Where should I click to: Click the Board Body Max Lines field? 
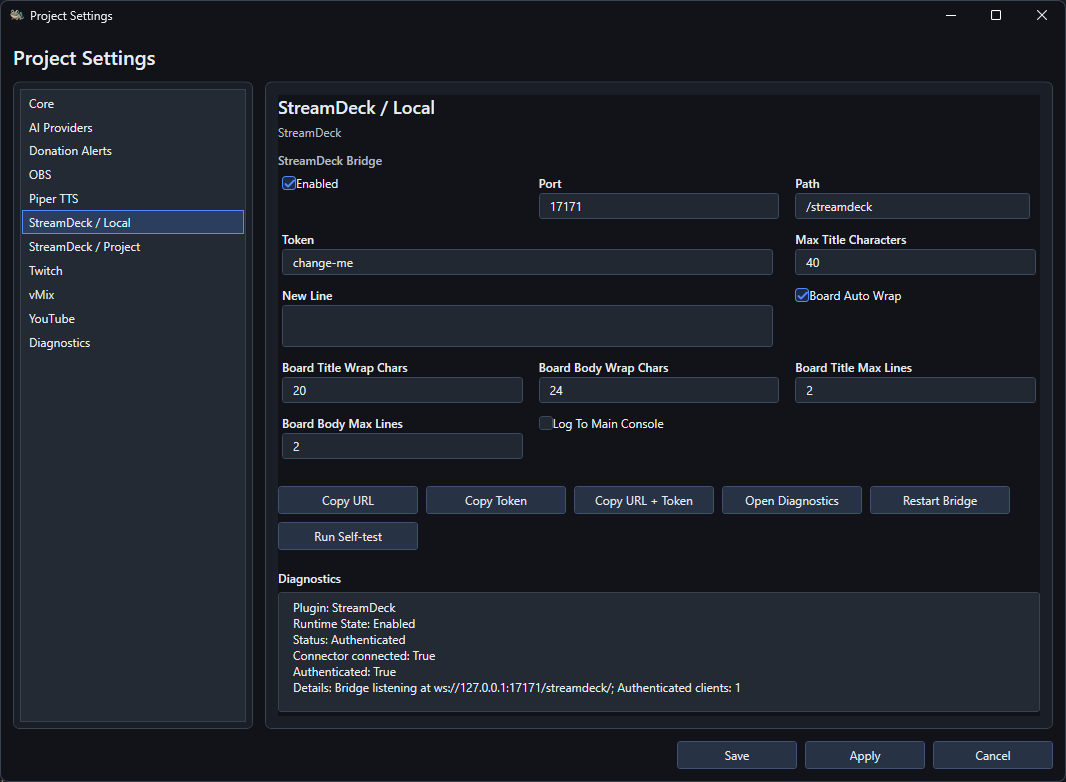402,446
